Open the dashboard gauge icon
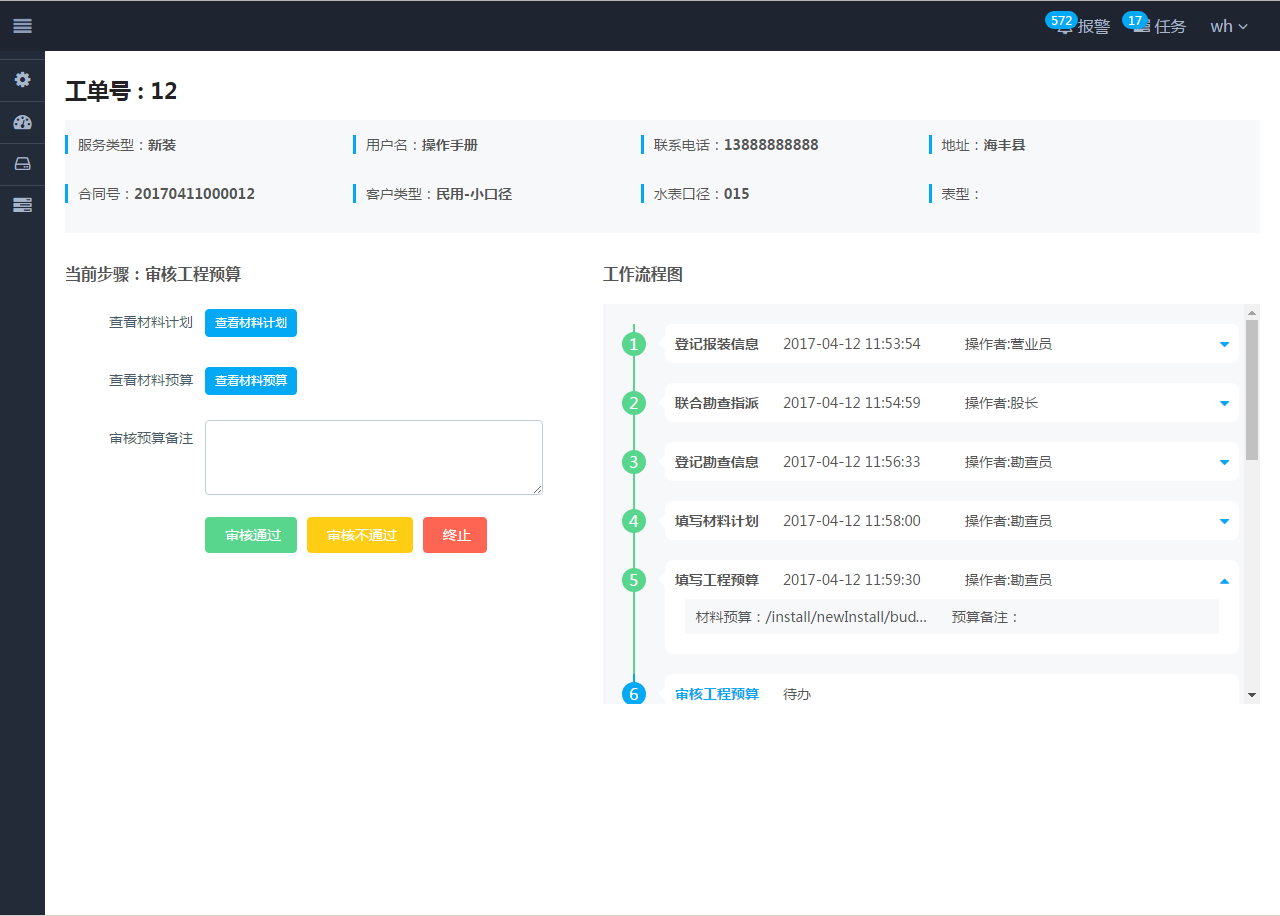Screen dimensions: 1280x916 point(22,122)
